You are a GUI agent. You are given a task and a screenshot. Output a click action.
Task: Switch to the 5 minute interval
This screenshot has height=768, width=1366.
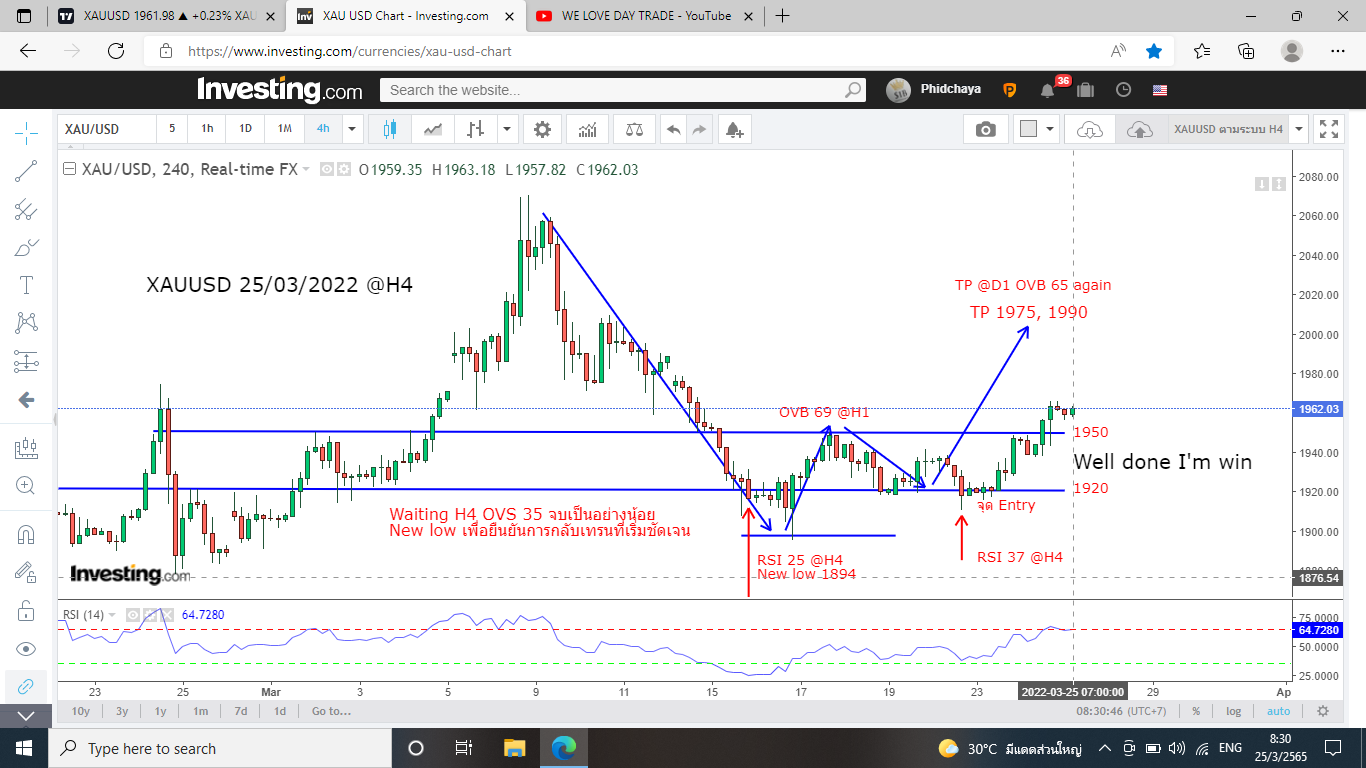pyautogui.click(x=172, y=129)
